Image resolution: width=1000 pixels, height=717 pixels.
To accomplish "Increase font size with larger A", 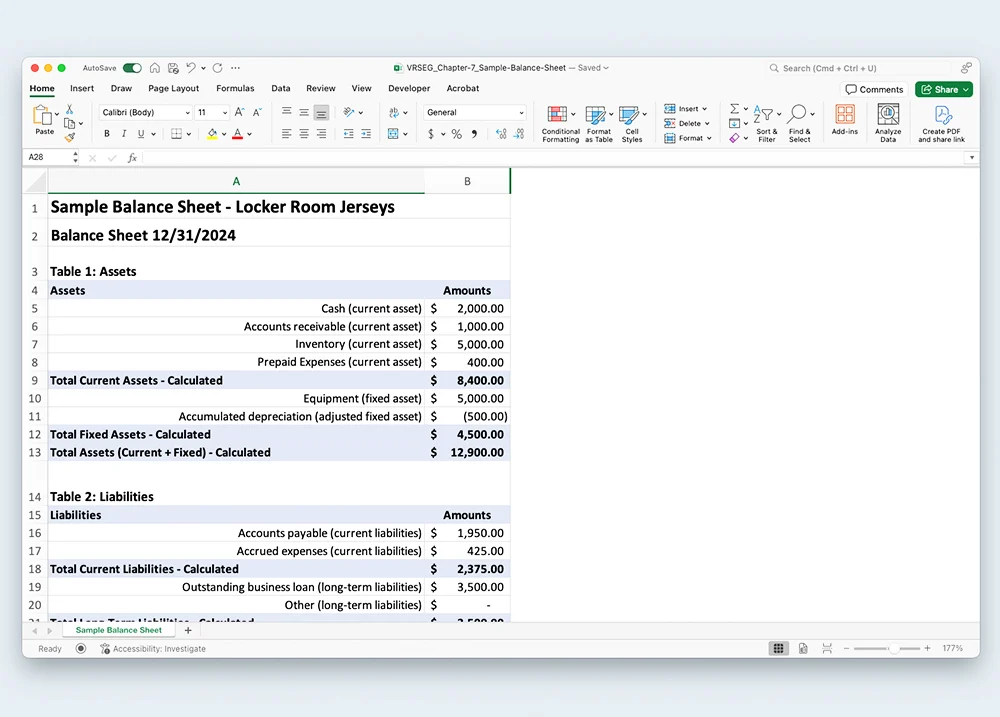I will coord(239,112).
